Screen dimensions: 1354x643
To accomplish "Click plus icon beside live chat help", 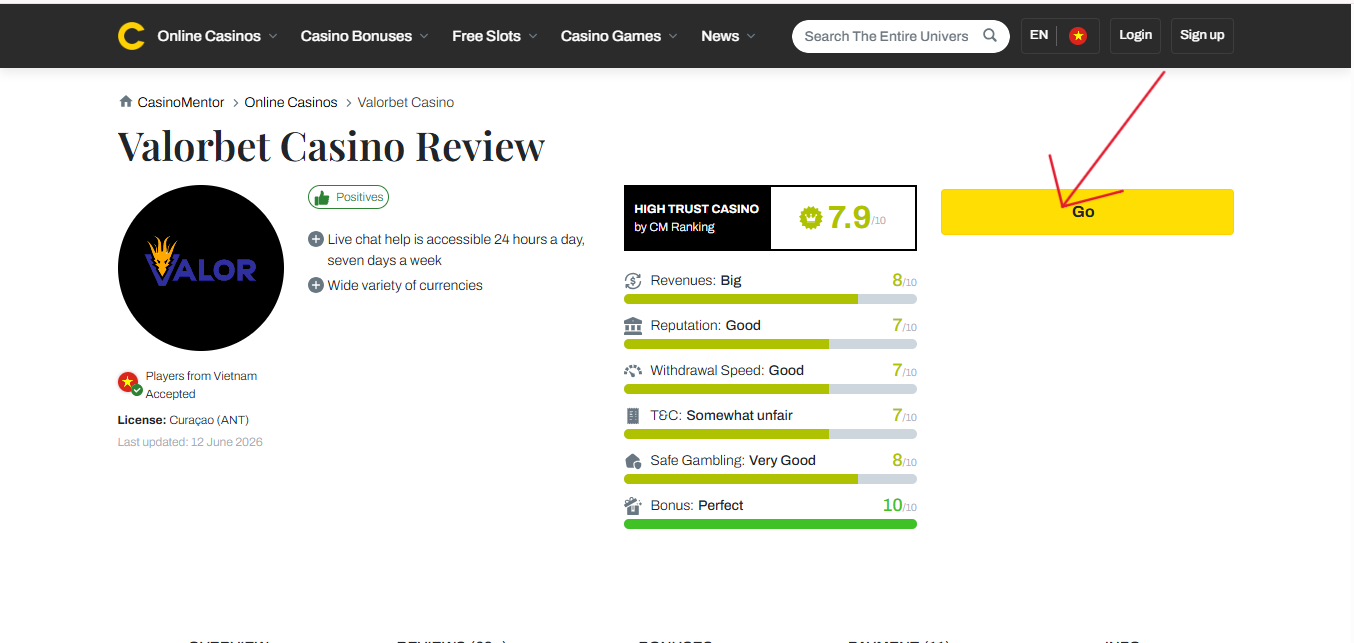I will tap(316, 240).
